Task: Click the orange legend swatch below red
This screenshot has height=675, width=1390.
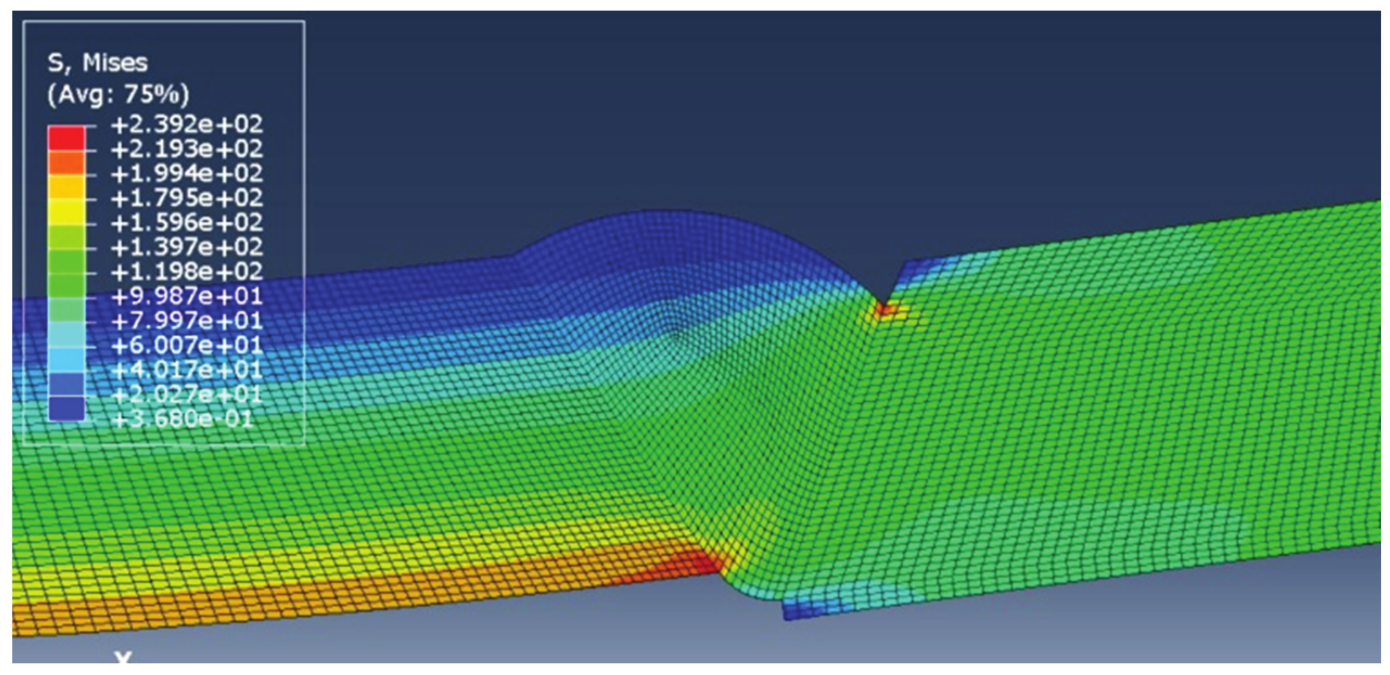Action: coord(67,161)
